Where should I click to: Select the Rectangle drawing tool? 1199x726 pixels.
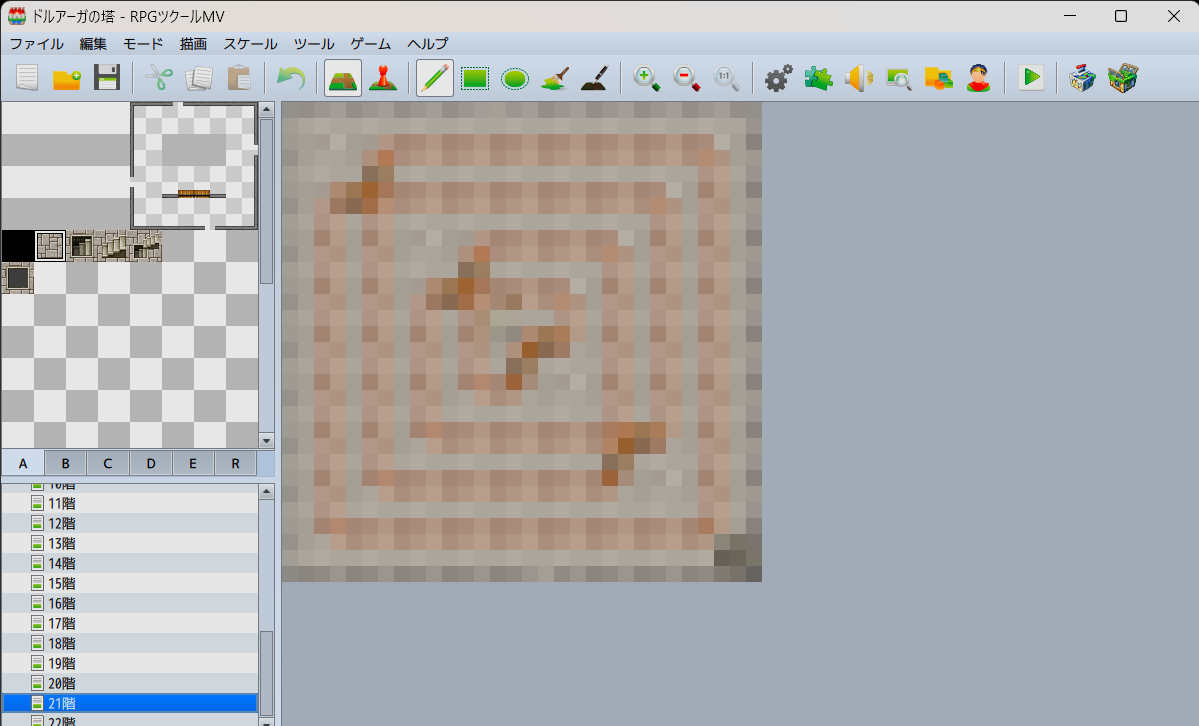474,78
